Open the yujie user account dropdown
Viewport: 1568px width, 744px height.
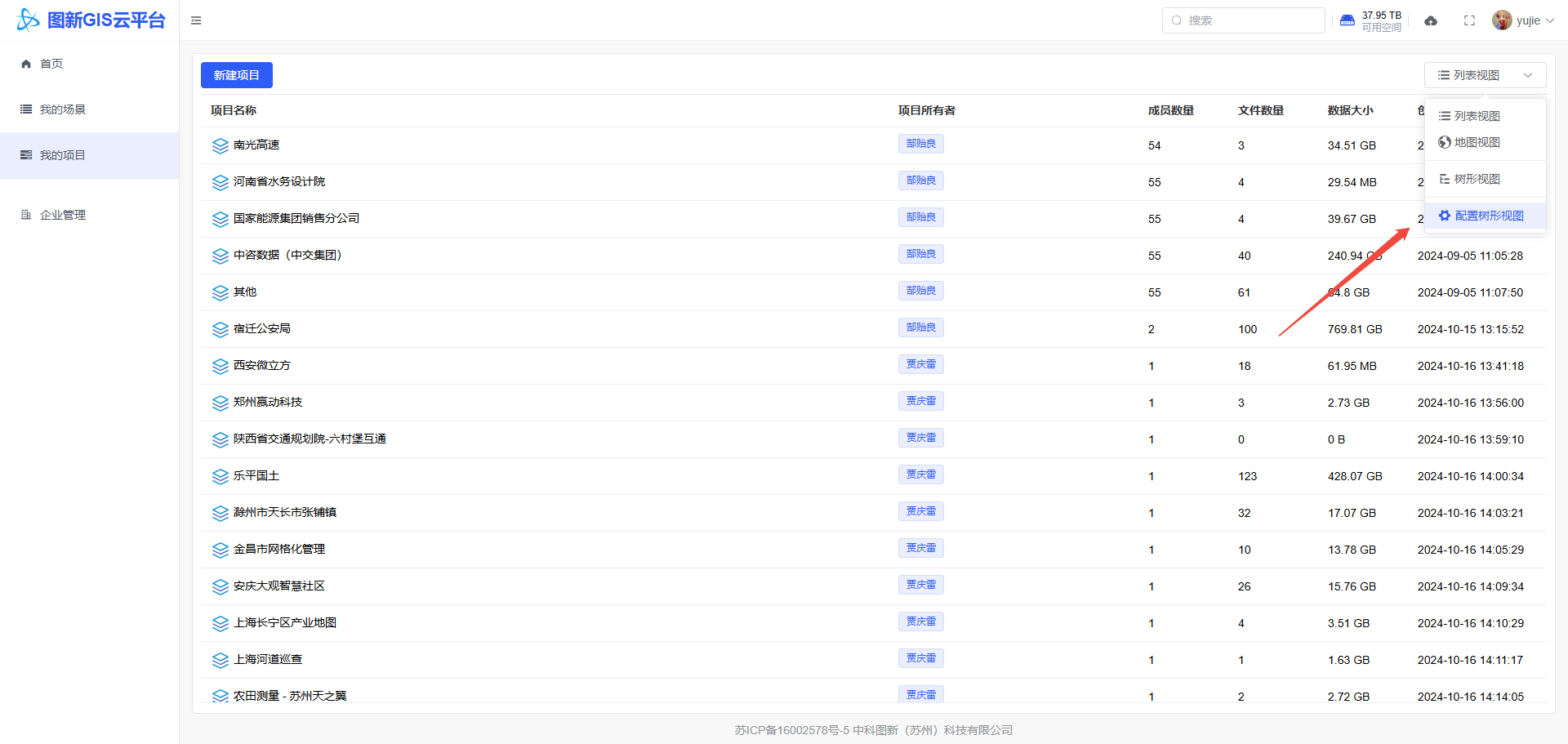[1523, 20]
